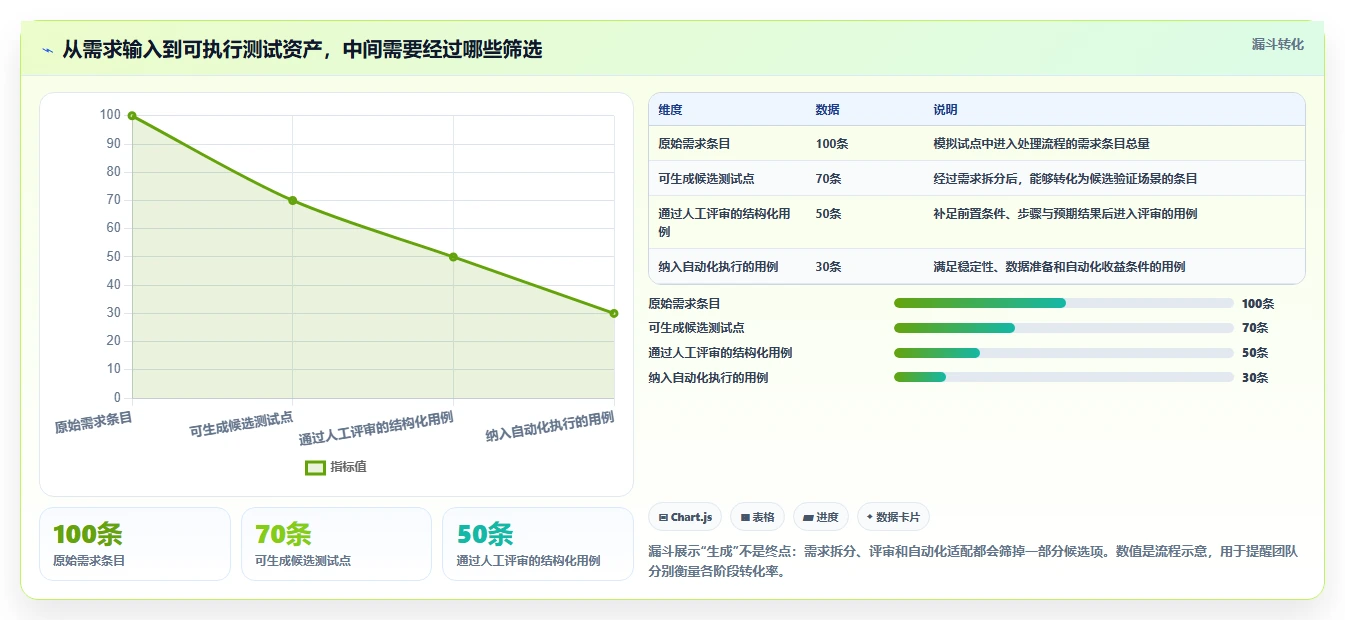Click the 100条 value beside the first progress bar
This screenshot has height=620, width=1345.
tap(1258, 304)
